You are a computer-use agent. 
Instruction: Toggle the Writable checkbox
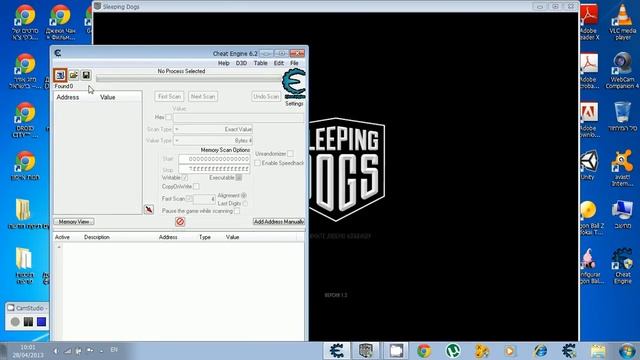(185, 178)
